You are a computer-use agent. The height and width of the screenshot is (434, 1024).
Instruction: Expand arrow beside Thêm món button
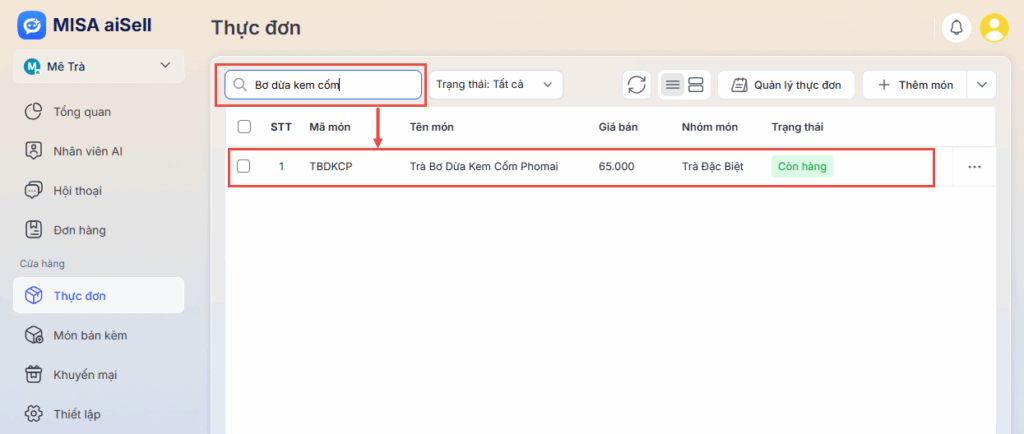click(981, 85)
